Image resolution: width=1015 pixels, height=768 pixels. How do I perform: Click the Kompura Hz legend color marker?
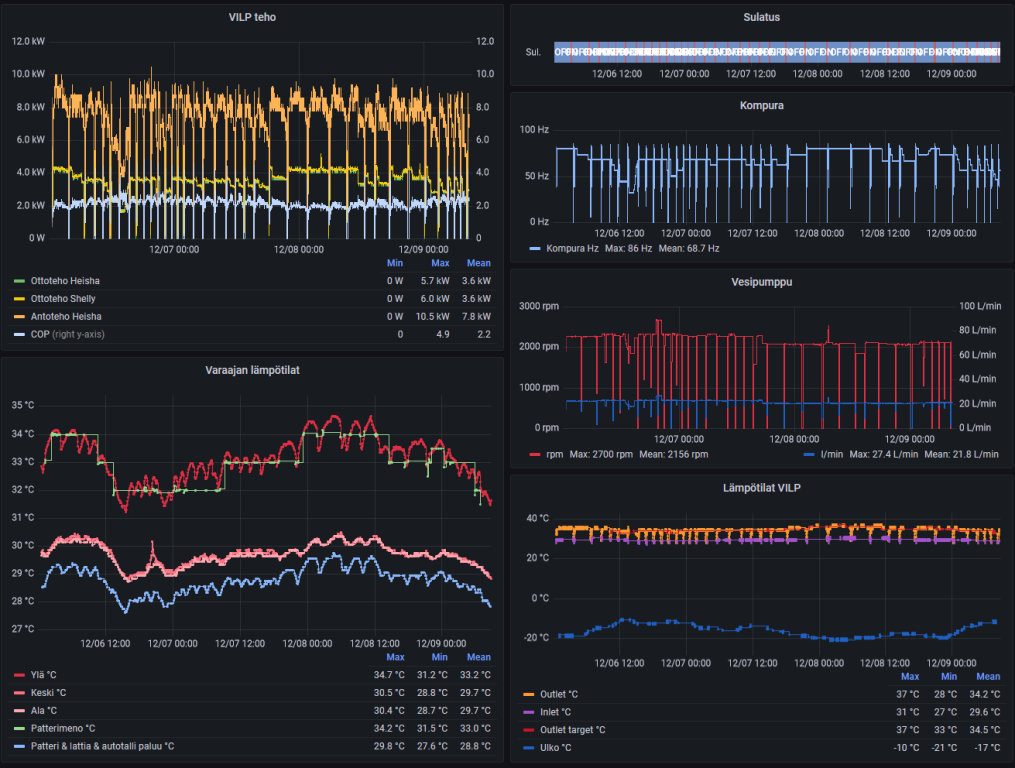[535, 248]
